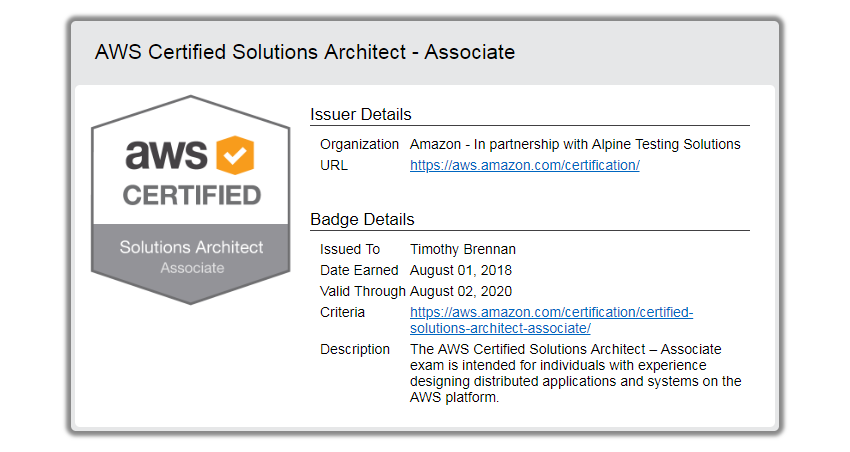Open the certified-solutions-architect-associate criteria link
Image resolution: width=850 pixels, height=452 pixels.
click(x=551, y=320)
